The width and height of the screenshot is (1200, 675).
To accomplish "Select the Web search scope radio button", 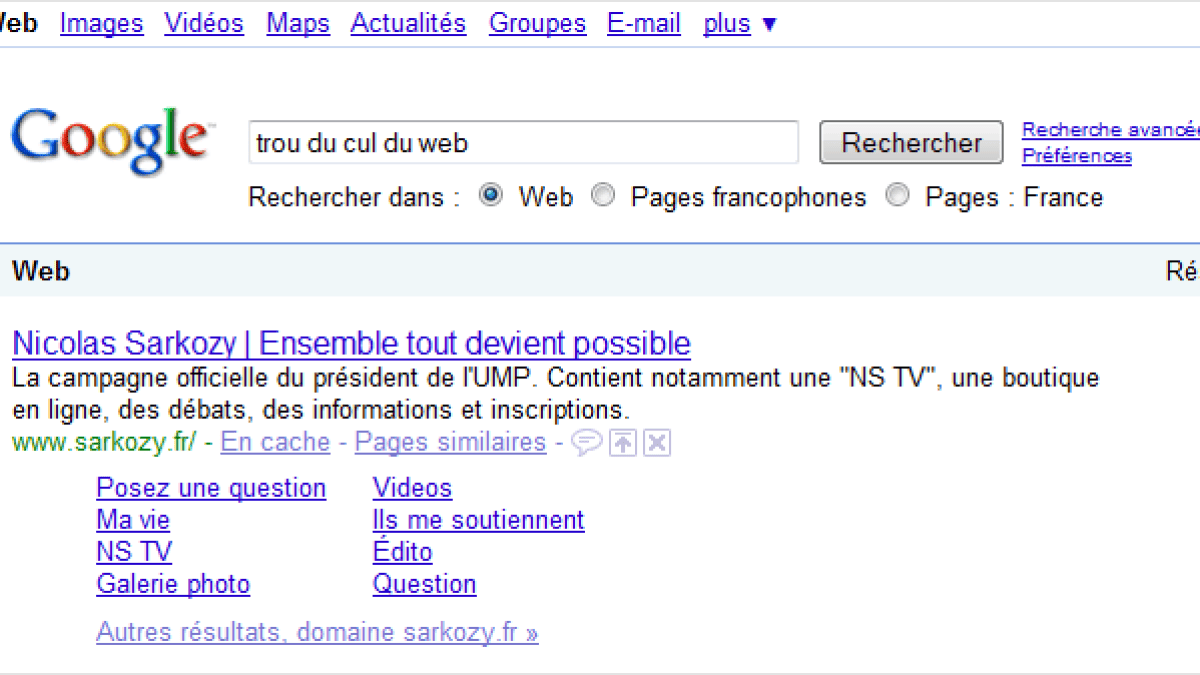I will [491, 196].
